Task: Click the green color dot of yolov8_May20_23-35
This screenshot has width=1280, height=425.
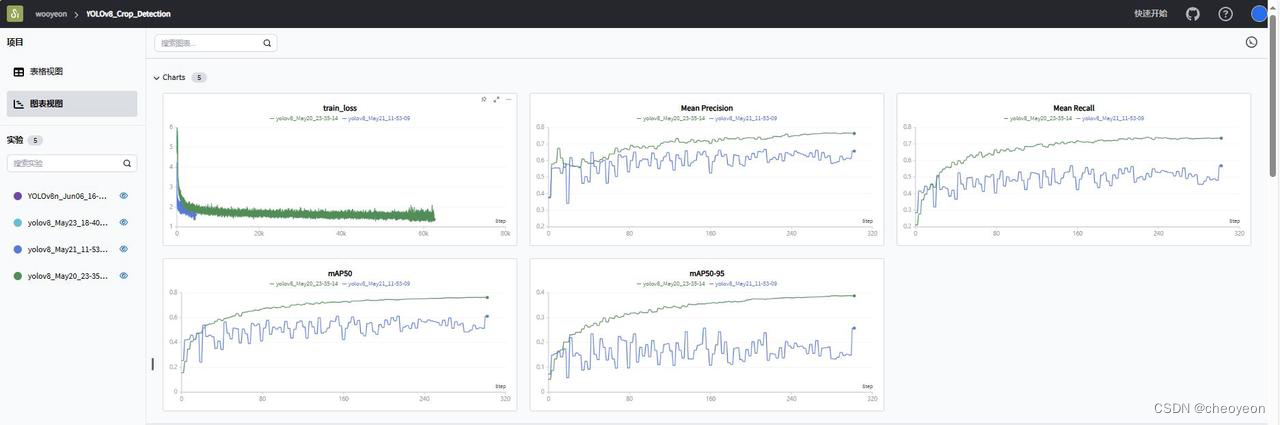Action: 18,275
